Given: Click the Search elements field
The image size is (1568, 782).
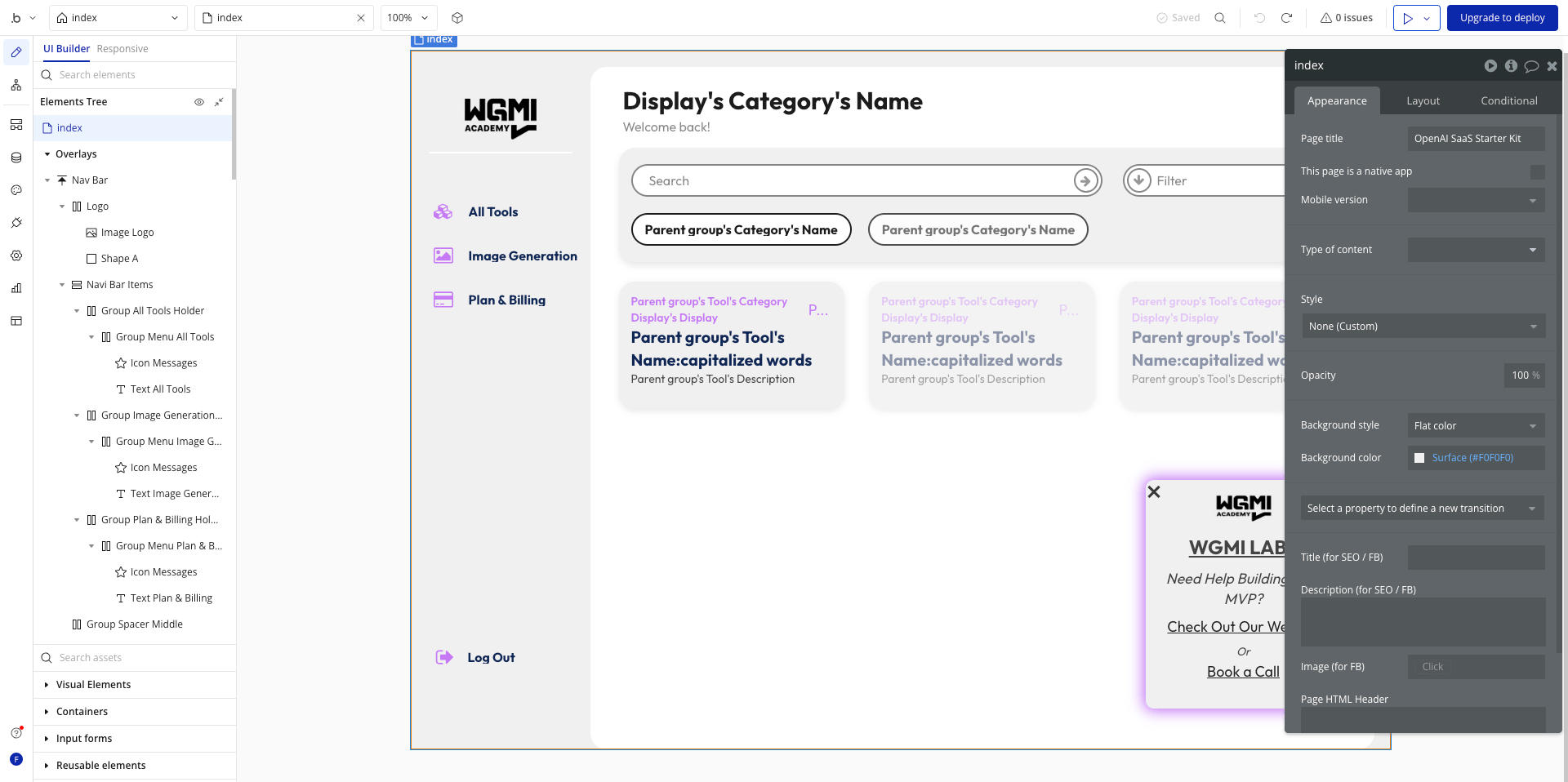Looking at the screenshot, I should pyautogui.click(x=135, y=75).
